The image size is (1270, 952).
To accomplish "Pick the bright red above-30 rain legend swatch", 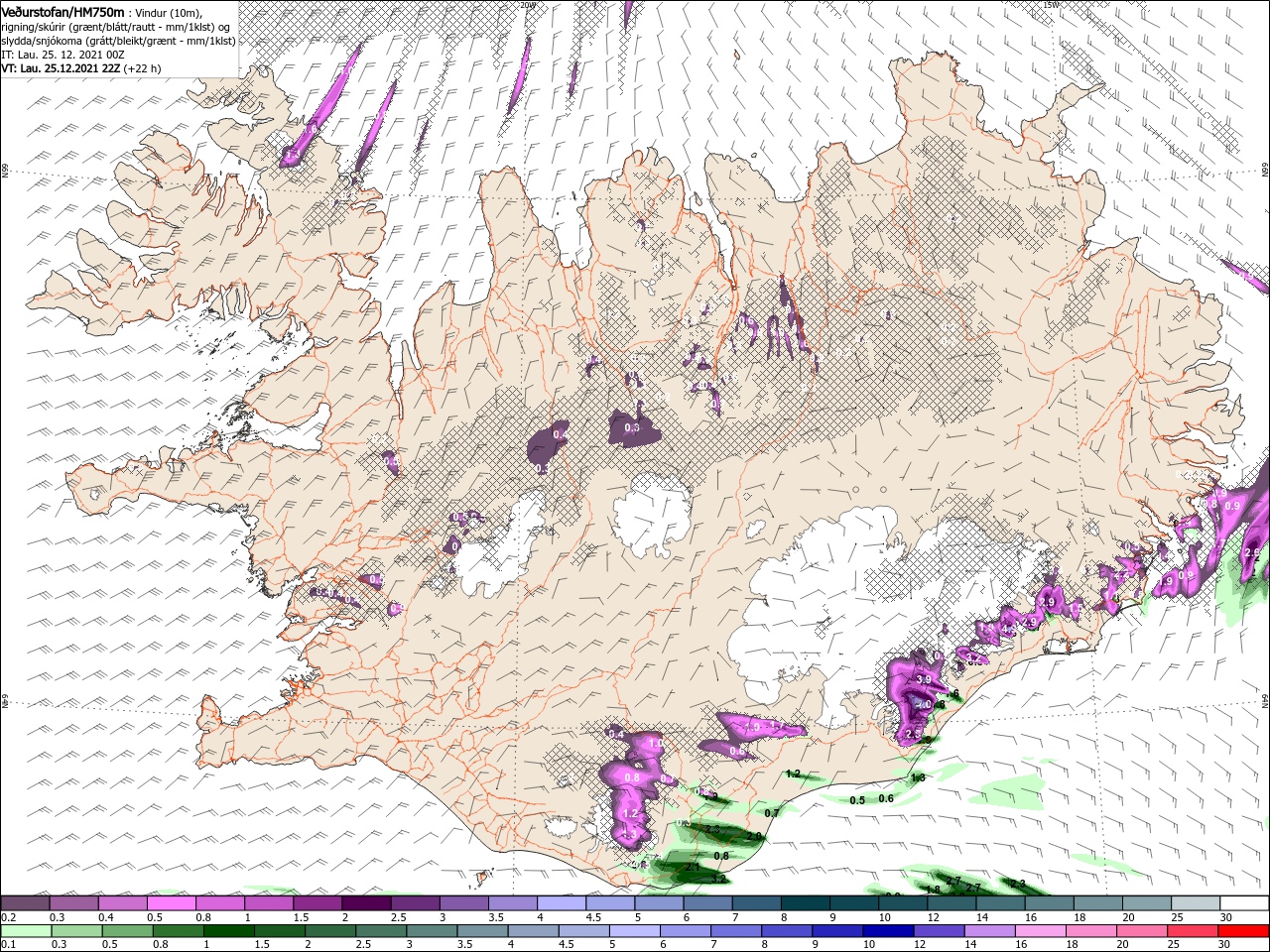I will 1243,931.
